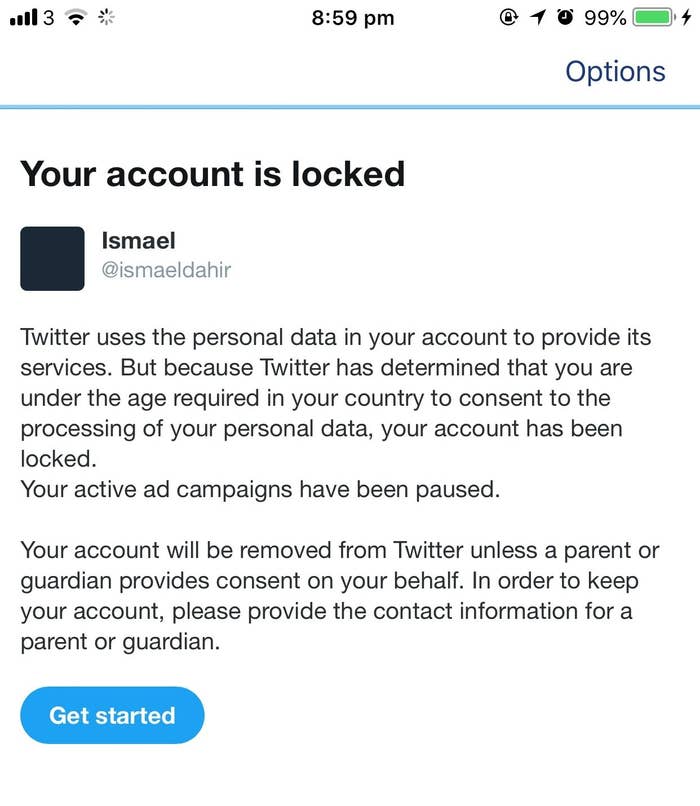Tap the parent or guardian consent paragraph
The width and height of the screenshot is (700, 806).
pyautogui.click(x=339, y=596)
